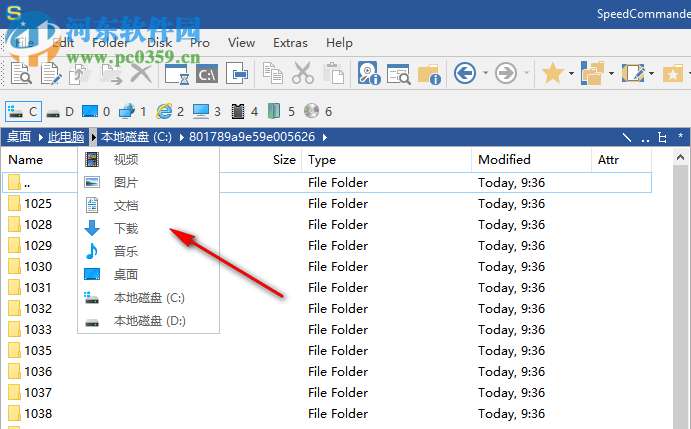Click the scrollbar up arrow
This screenshot has width=691, height=429.
(x=680, y=157)
